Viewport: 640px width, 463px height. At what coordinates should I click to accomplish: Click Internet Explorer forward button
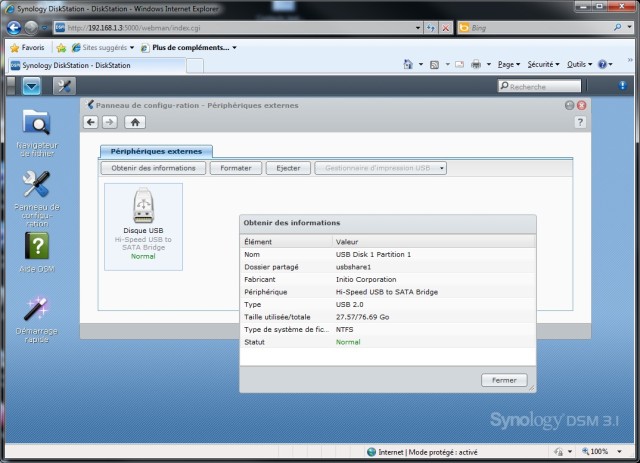point(31,28)
